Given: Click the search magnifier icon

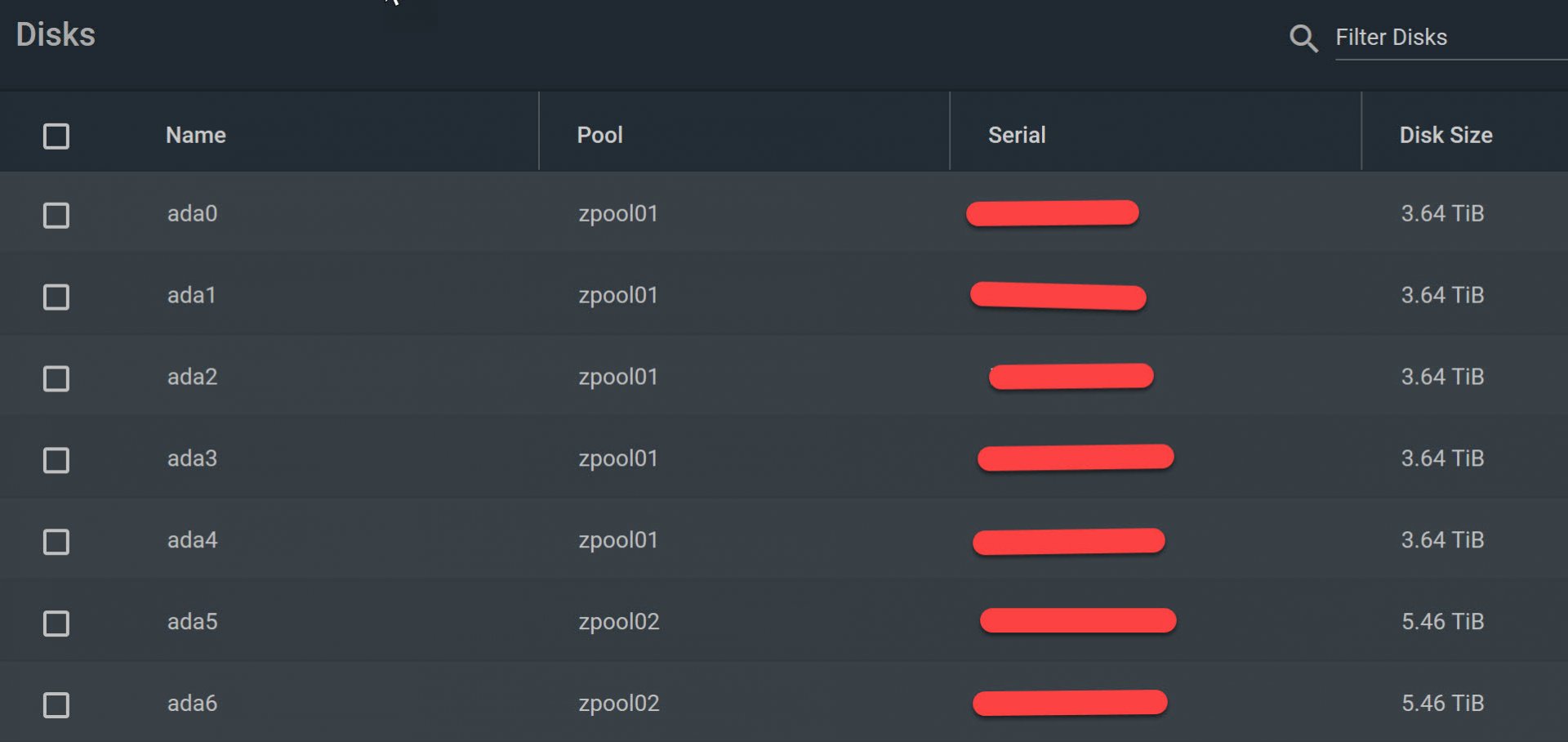Looking at the screenshot, I should pos(1303,38).
